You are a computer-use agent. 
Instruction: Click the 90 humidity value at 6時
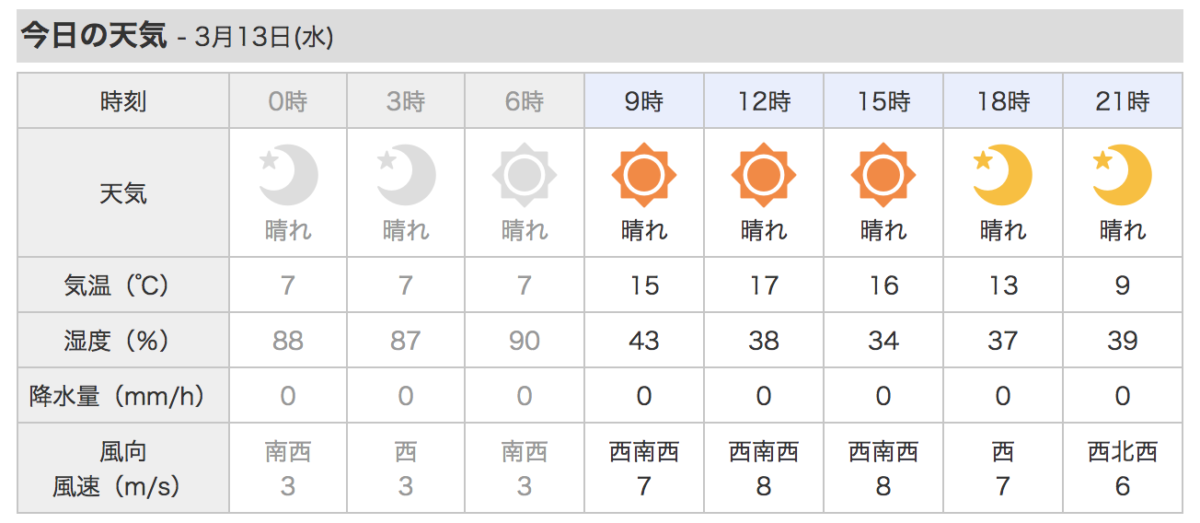[x=524, y=341]
